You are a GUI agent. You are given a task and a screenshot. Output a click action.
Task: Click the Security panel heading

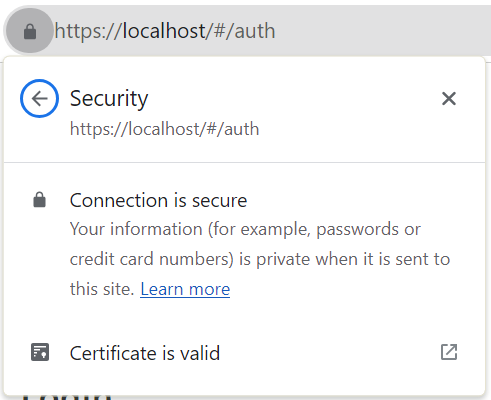coord(109,99)
